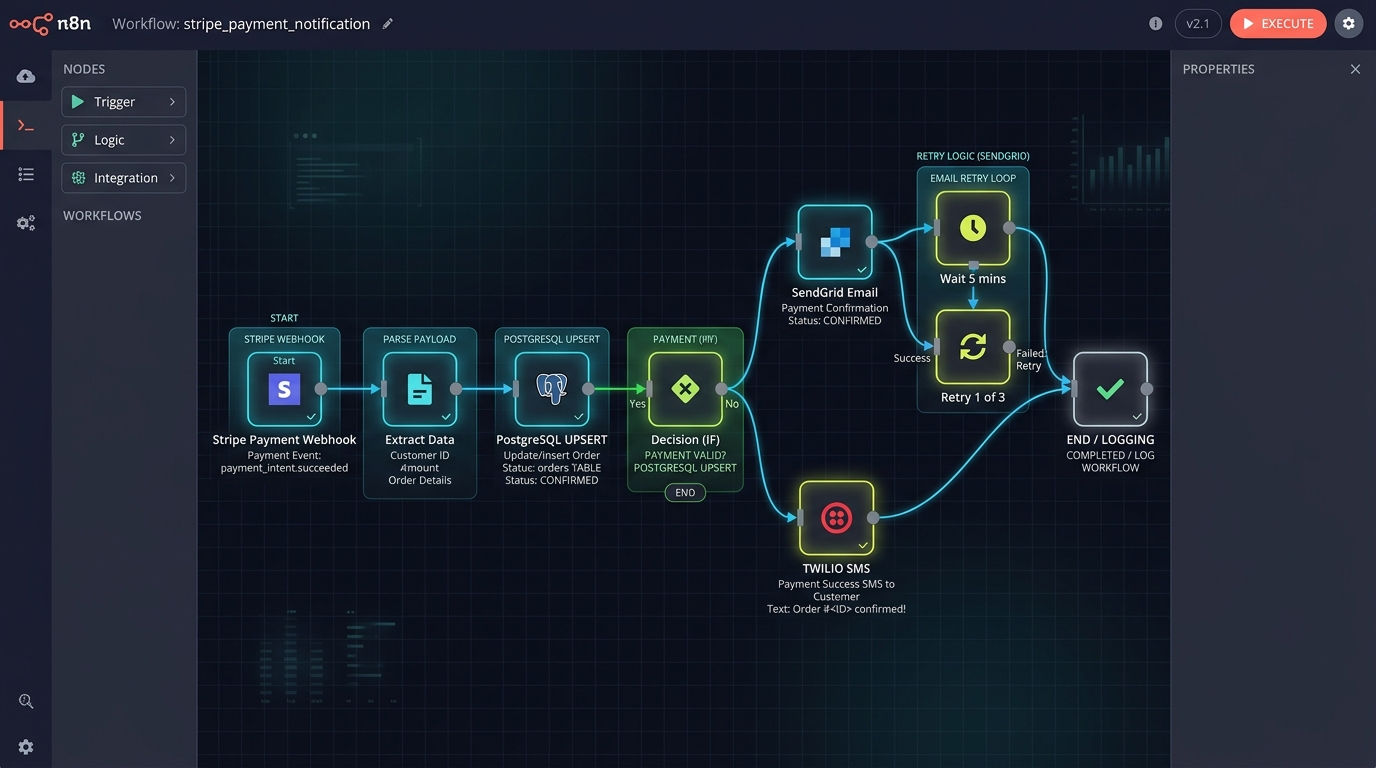Click the PROPERTIES panel heading
Viewport: 1376px width, 768px height.
pyautogui.click(x=1218, y=69)
